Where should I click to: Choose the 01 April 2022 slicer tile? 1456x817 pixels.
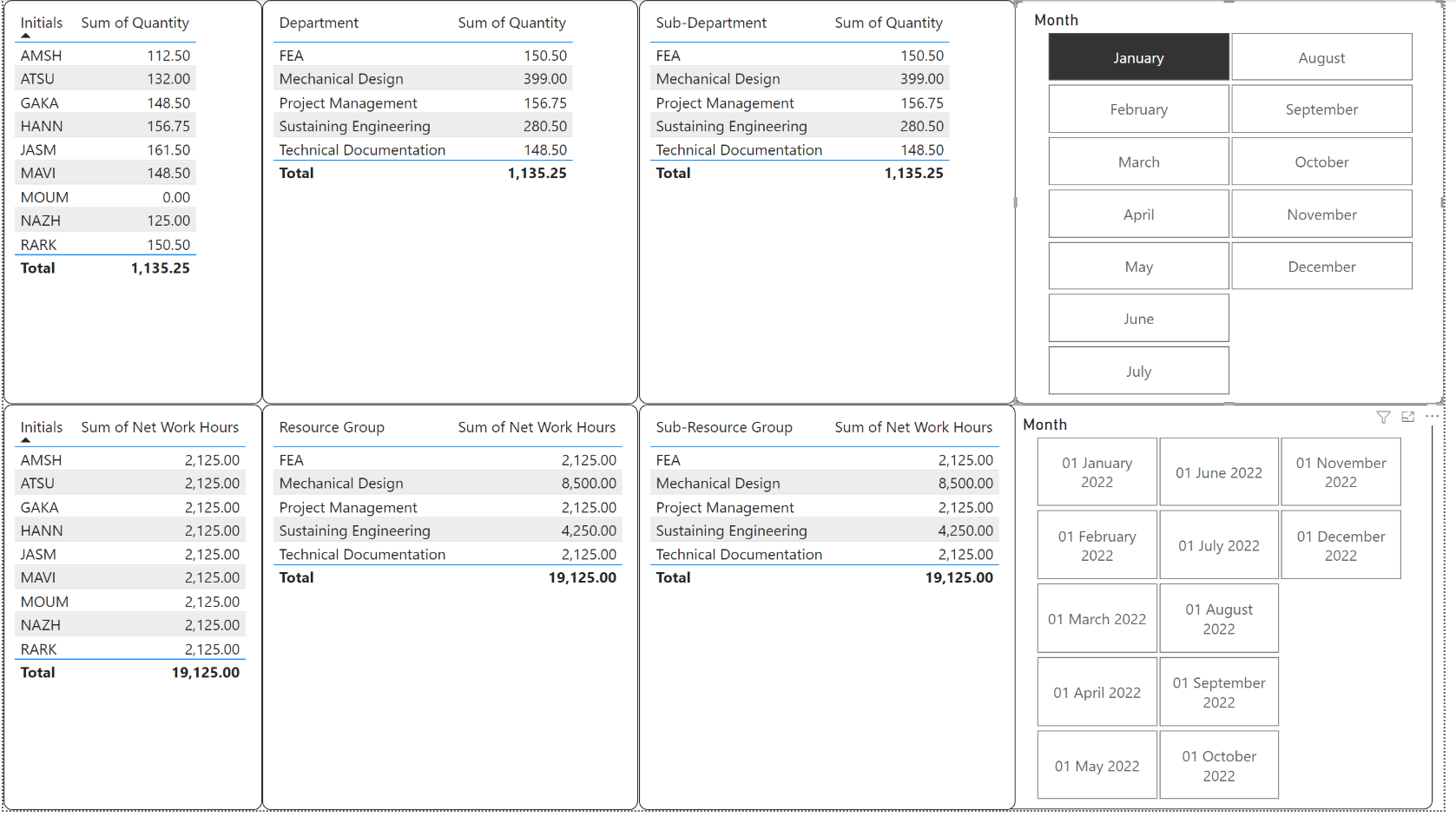click(1097, 692)
